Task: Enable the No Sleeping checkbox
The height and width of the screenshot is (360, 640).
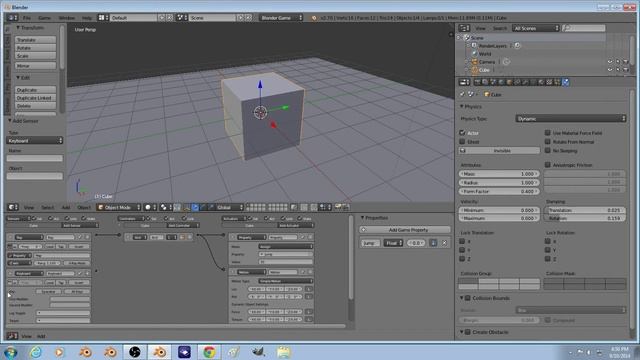Action: 548,151
